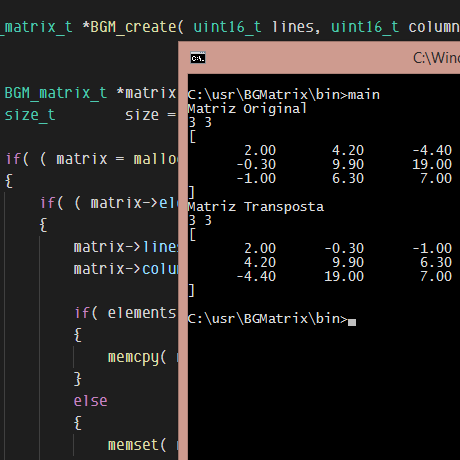Open the command prompt system menu icon
This screenshot has height=460, width=460.
point(198,58)
